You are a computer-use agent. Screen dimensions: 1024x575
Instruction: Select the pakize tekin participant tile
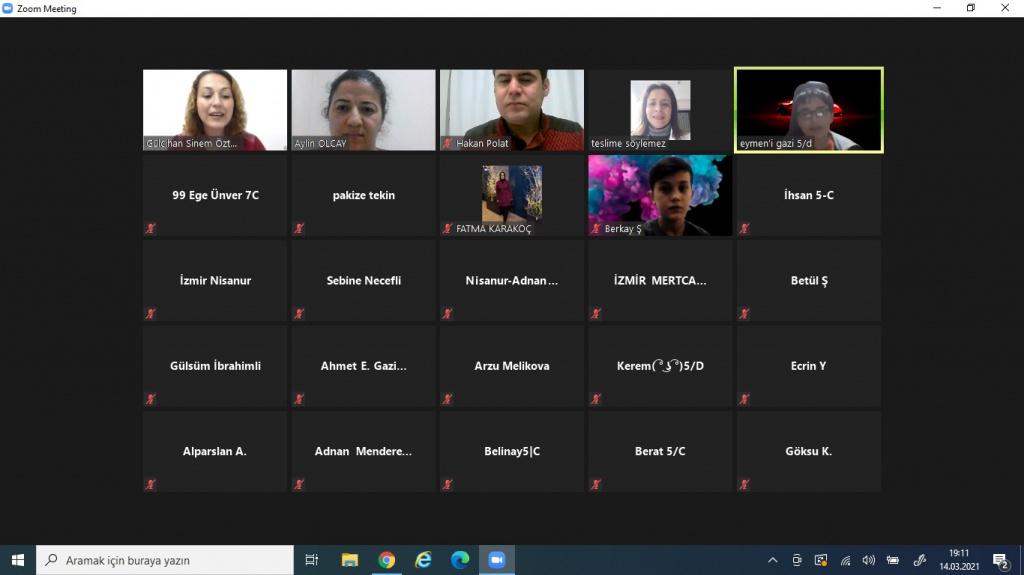tap(363, 195)
